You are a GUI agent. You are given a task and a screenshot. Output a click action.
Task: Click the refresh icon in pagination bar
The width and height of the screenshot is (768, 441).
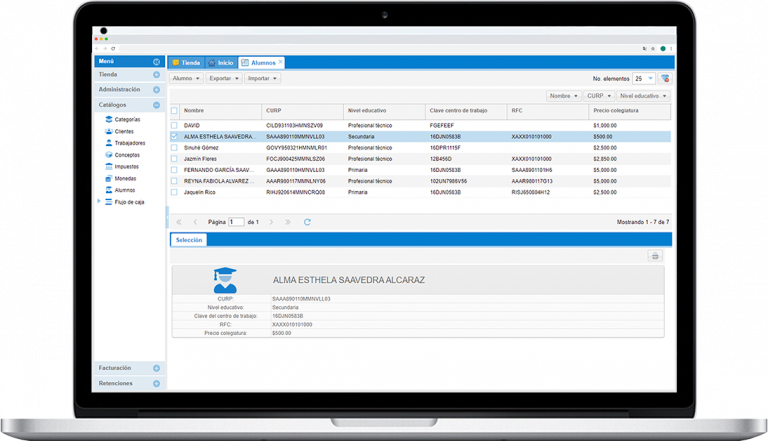[x=307, y=221]
